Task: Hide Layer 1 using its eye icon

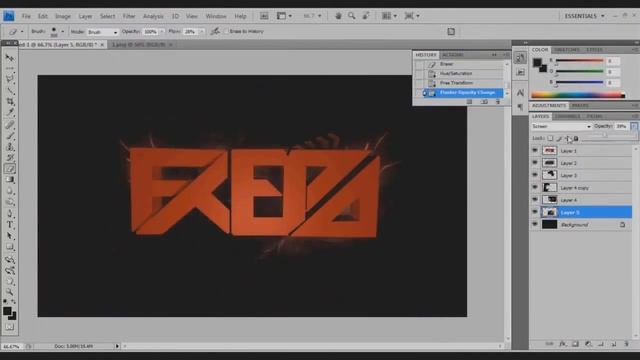Action: point(535,151)
